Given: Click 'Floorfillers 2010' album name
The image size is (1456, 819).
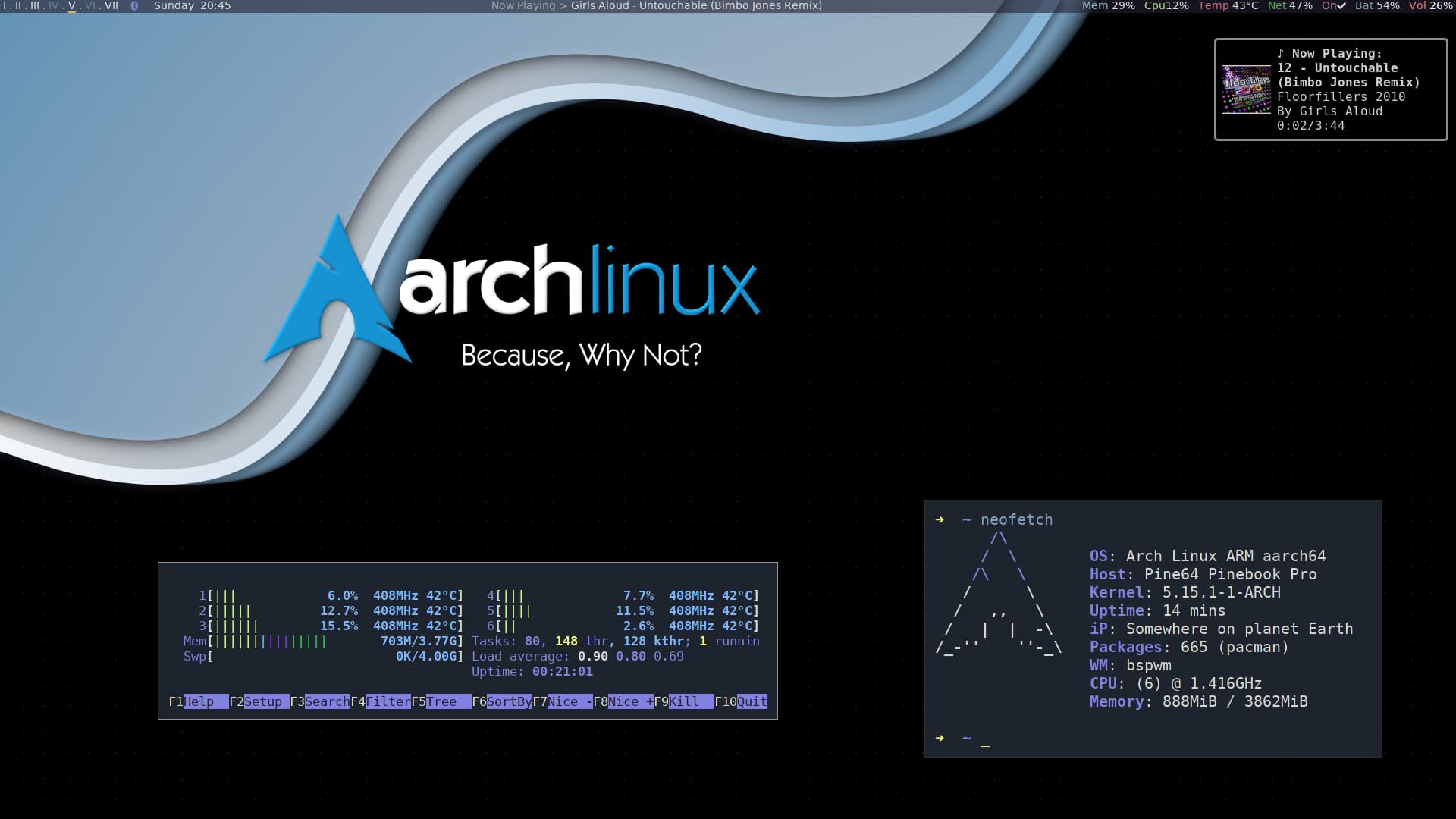Looking at the screenshot, I should click(x=1341, y=97).
